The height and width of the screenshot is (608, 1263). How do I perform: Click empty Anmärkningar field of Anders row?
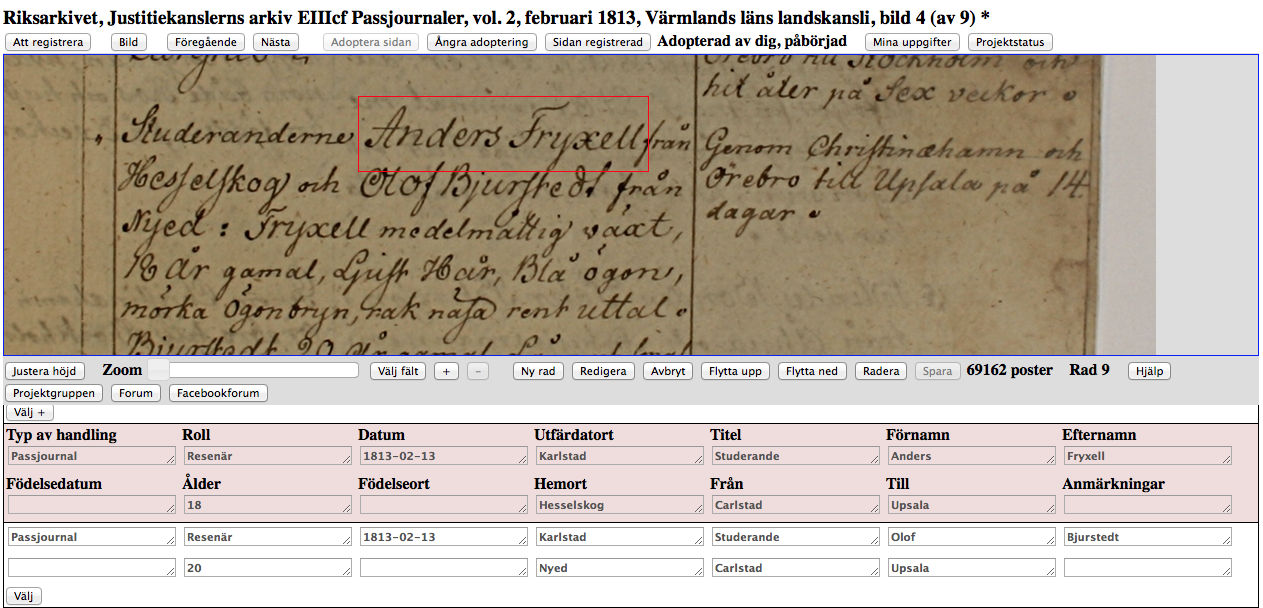(1148, 505)
